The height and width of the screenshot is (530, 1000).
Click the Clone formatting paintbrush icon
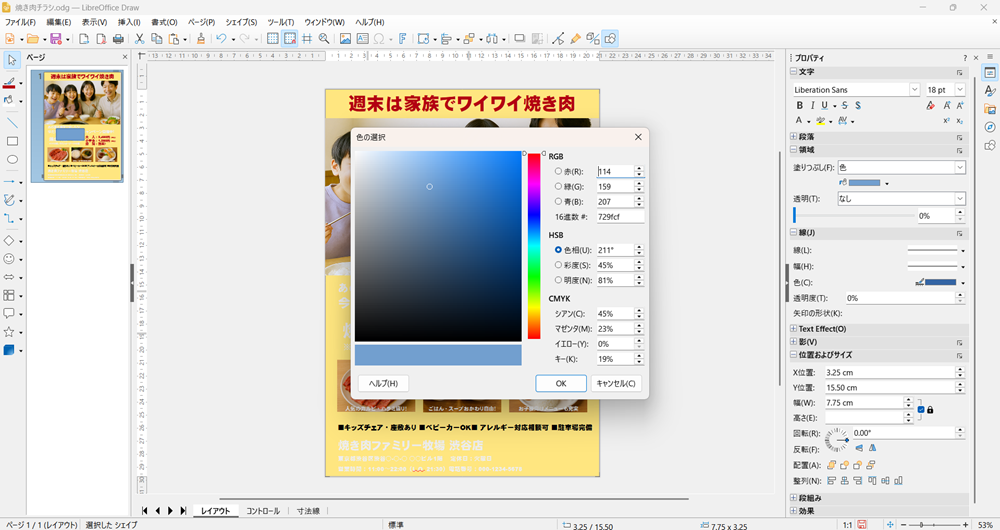pyautogui.click(x=201, y=39)
